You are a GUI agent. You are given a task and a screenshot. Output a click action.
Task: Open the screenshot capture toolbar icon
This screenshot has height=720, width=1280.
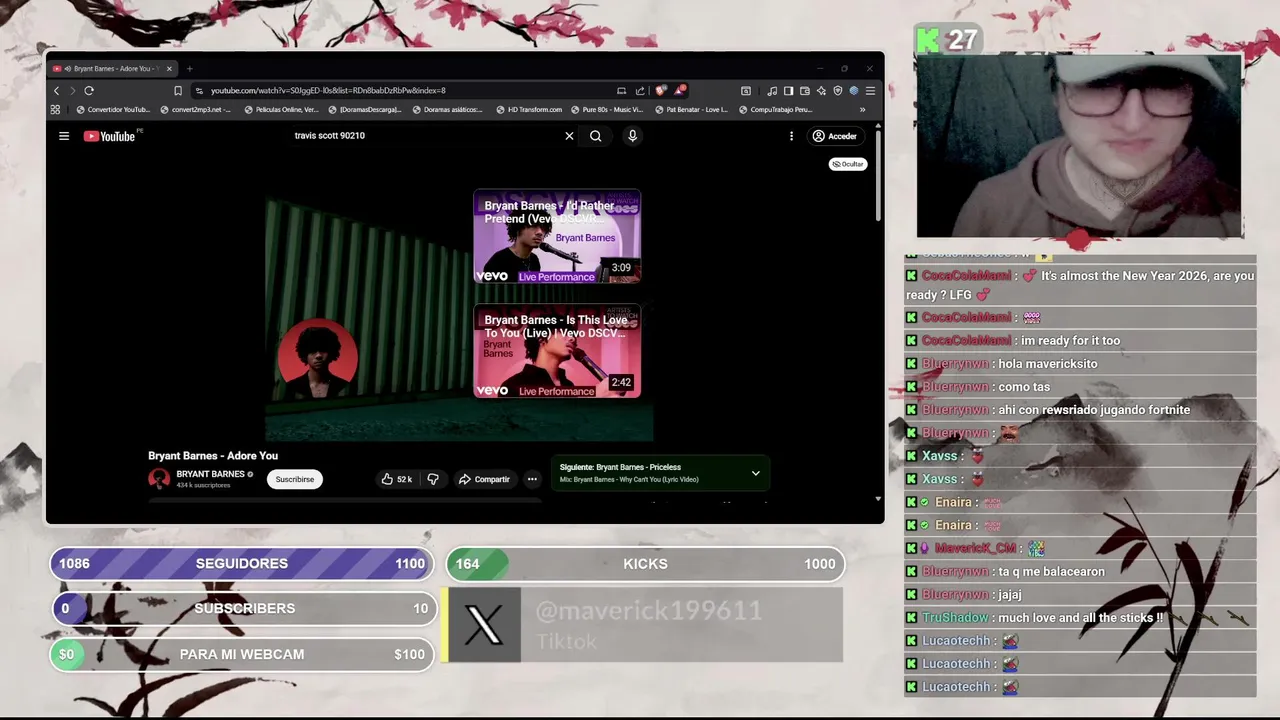pyautogui.click(x=745, y=90)
